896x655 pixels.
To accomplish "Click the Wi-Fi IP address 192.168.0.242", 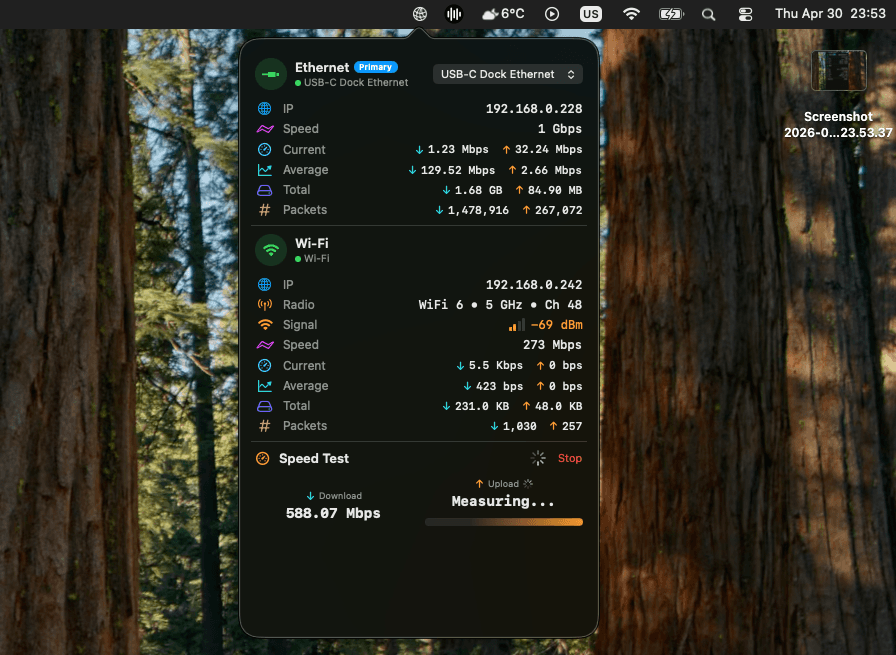I will click(x=534, y=285).
